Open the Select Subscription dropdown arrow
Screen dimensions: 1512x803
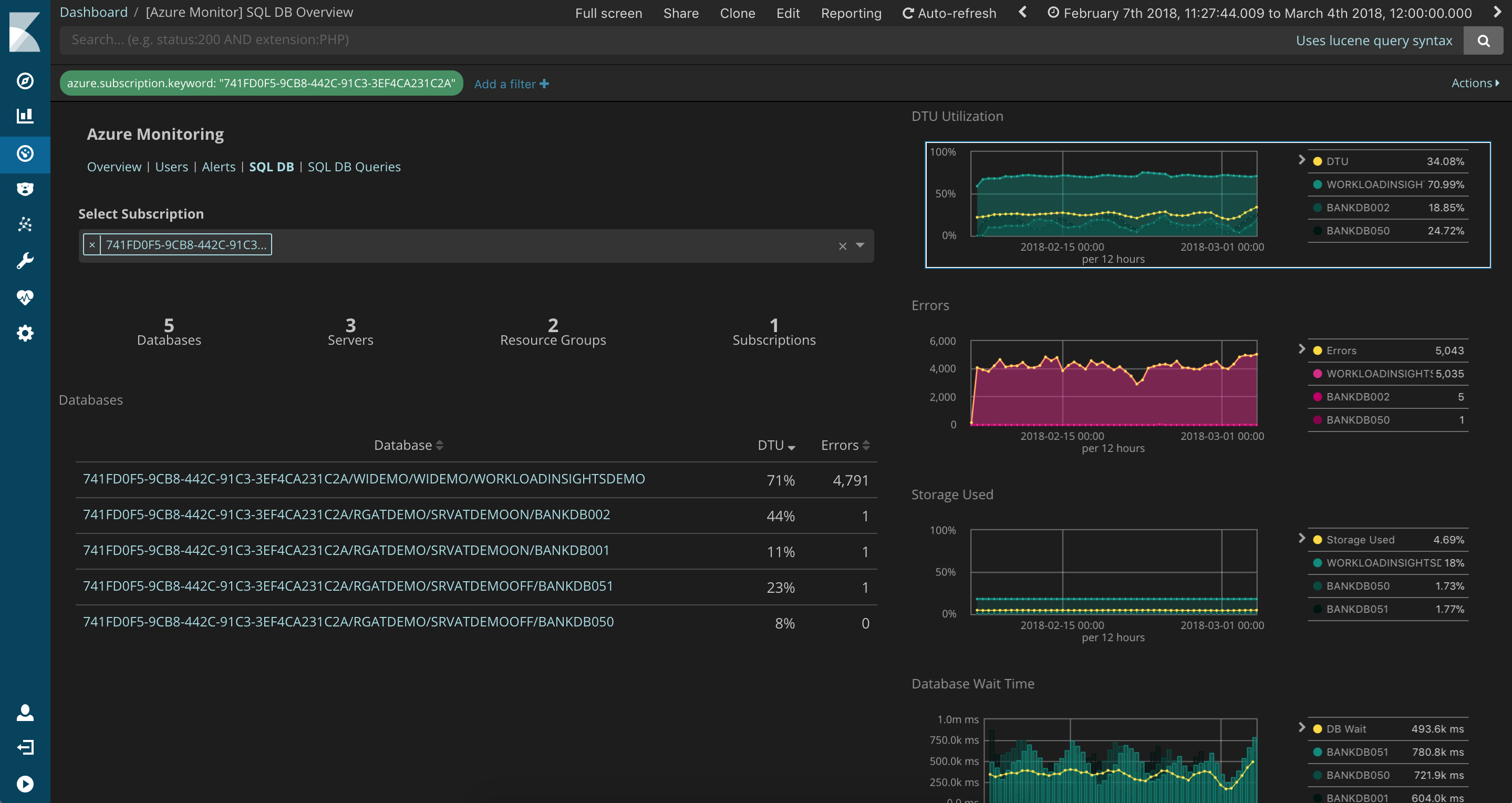pyautogui.click(x=860, y=245)
